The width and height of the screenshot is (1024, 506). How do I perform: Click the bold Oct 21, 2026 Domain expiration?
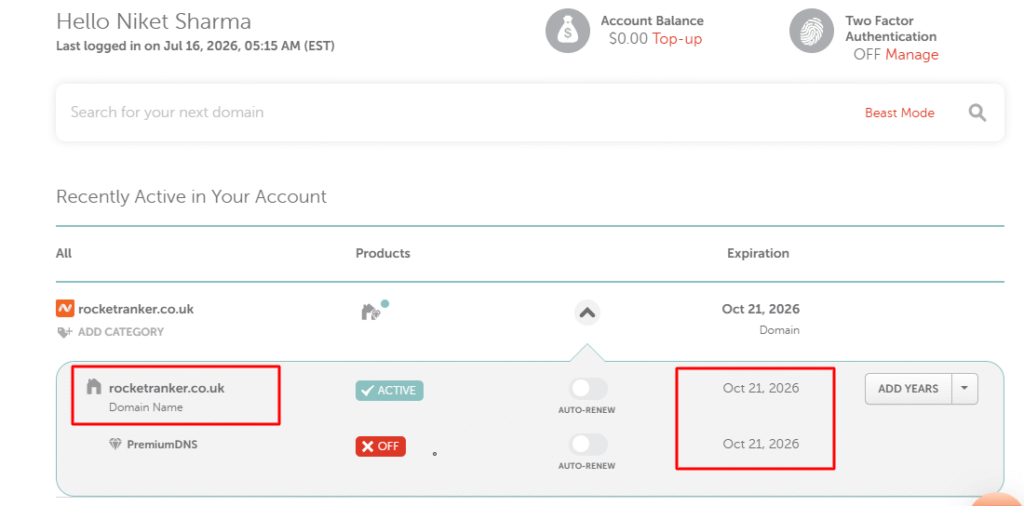[x=760, y=309]
